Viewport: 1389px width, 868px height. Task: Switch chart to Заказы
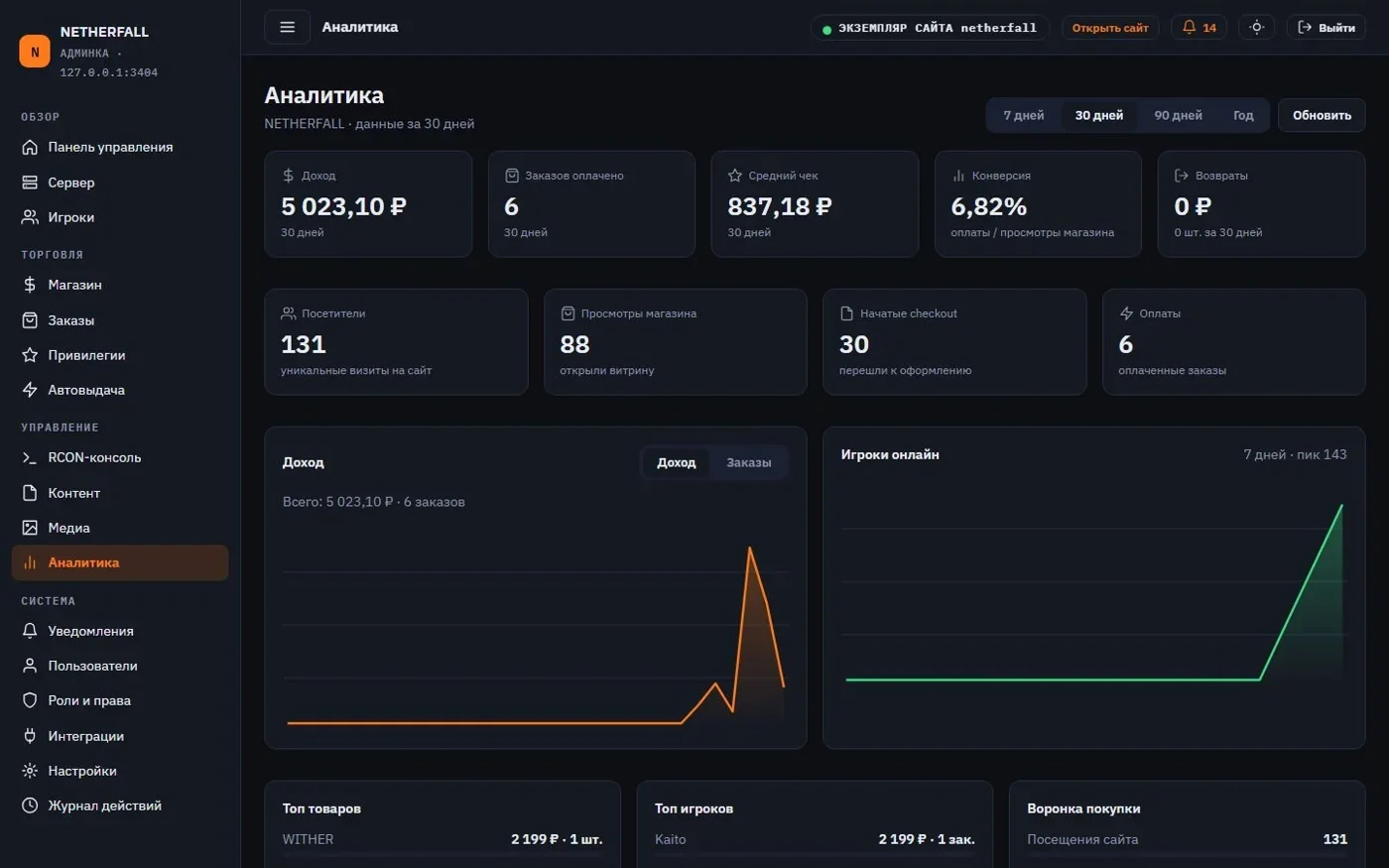(x=749, y=462)
